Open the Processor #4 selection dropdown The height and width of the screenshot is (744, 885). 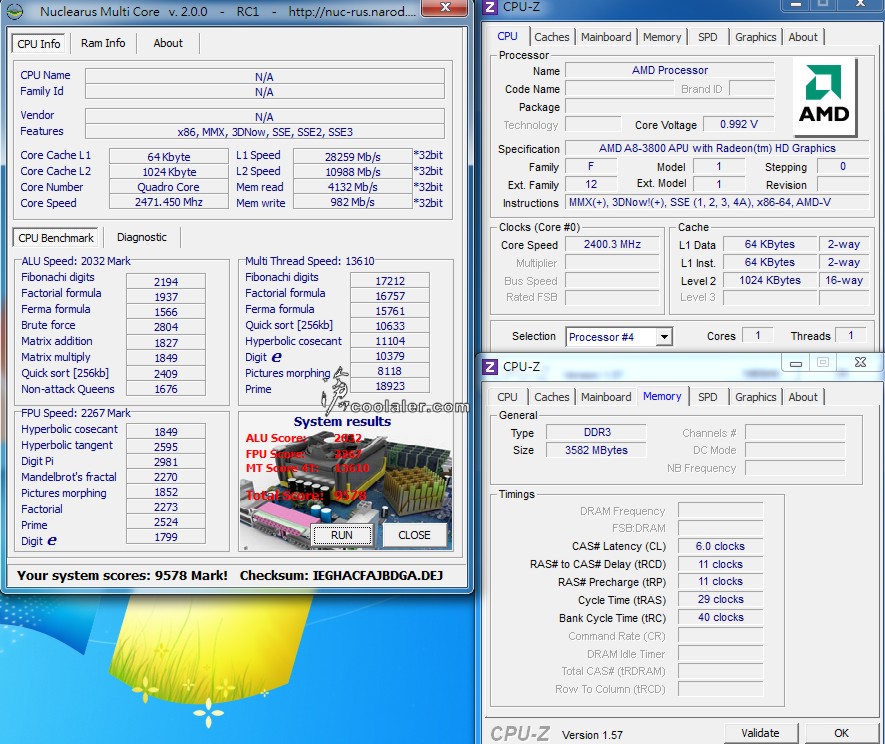tap(664, 337)
